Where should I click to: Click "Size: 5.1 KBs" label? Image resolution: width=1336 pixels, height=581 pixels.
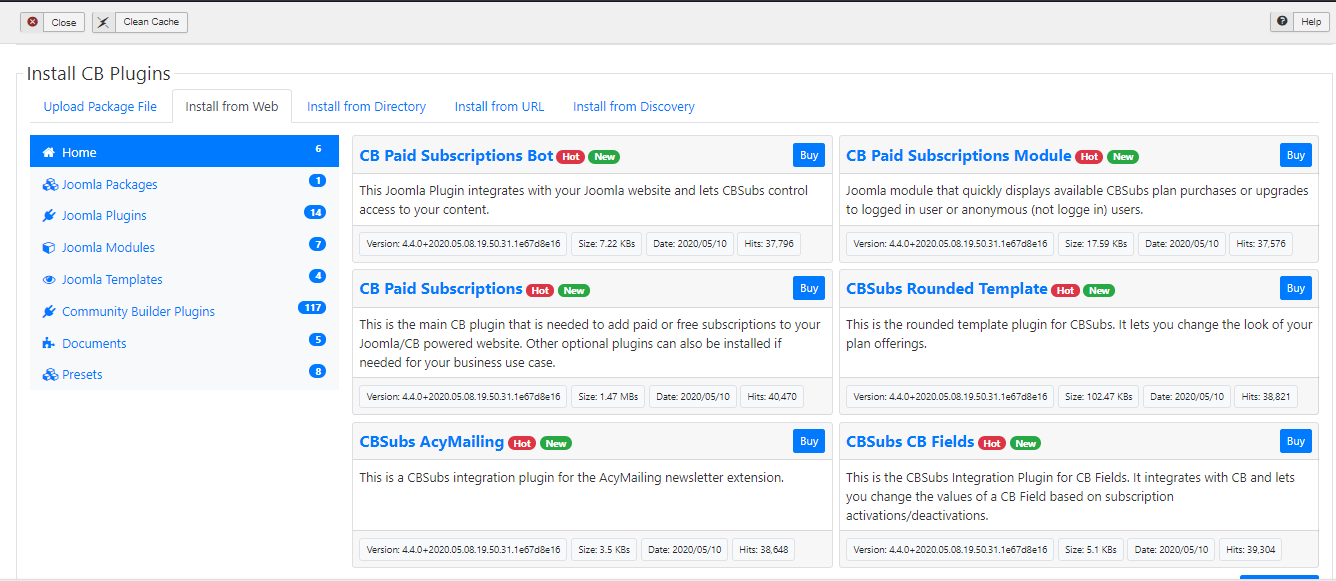[x=1091, y=549]
